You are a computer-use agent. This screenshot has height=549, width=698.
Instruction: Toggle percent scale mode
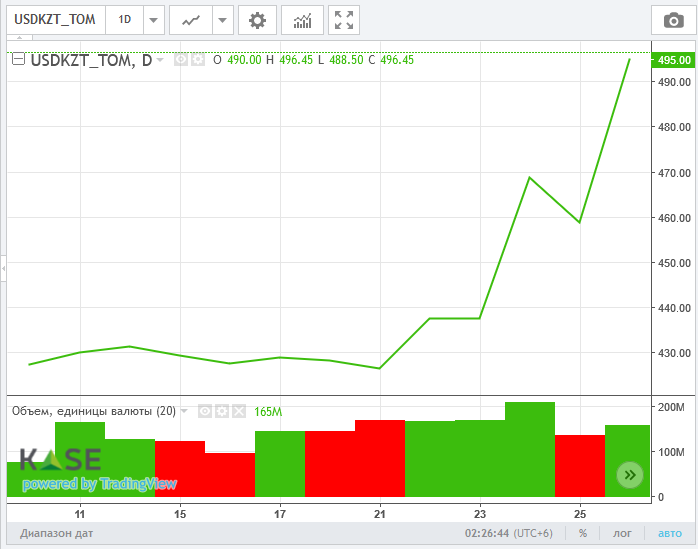coord(582,534)
